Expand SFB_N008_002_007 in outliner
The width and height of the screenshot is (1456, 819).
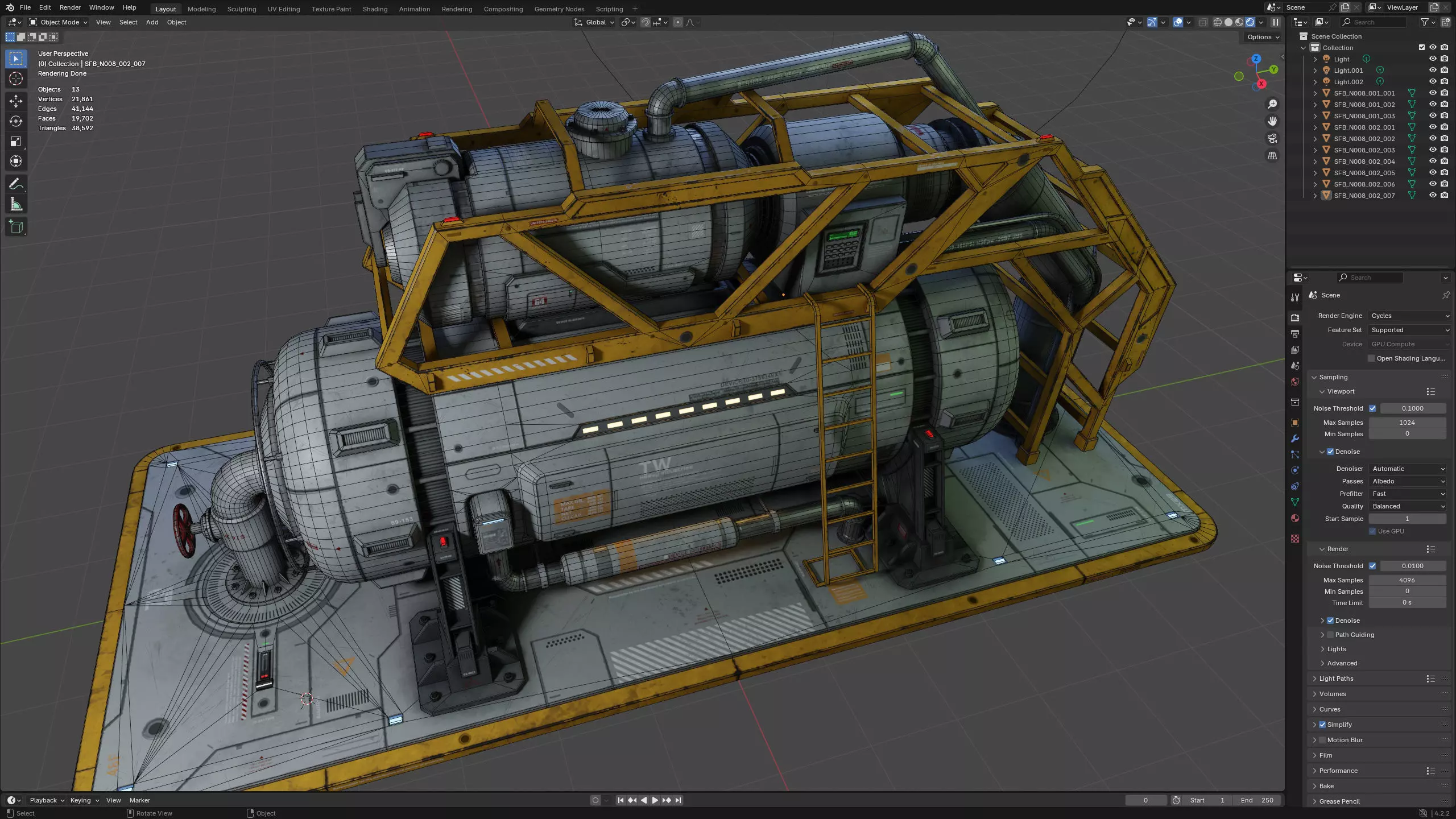tap(1315, 196)
